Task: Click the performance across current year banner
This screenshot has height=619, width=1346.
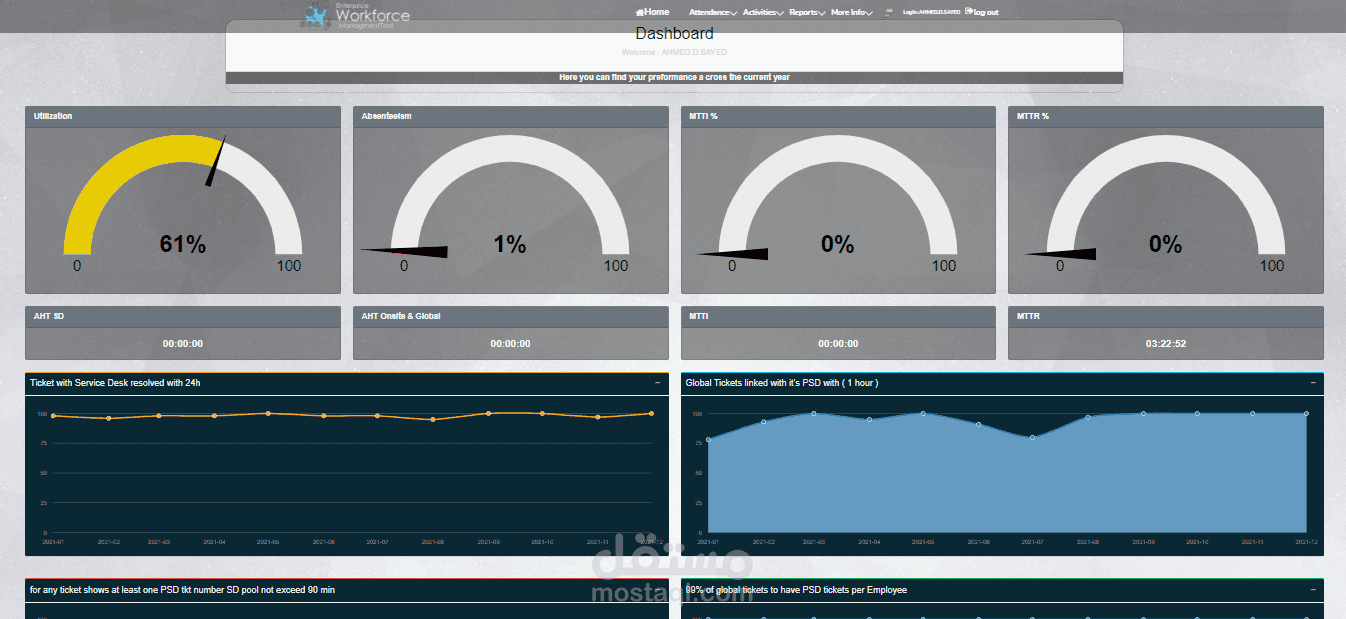Action: click(674, 77)
